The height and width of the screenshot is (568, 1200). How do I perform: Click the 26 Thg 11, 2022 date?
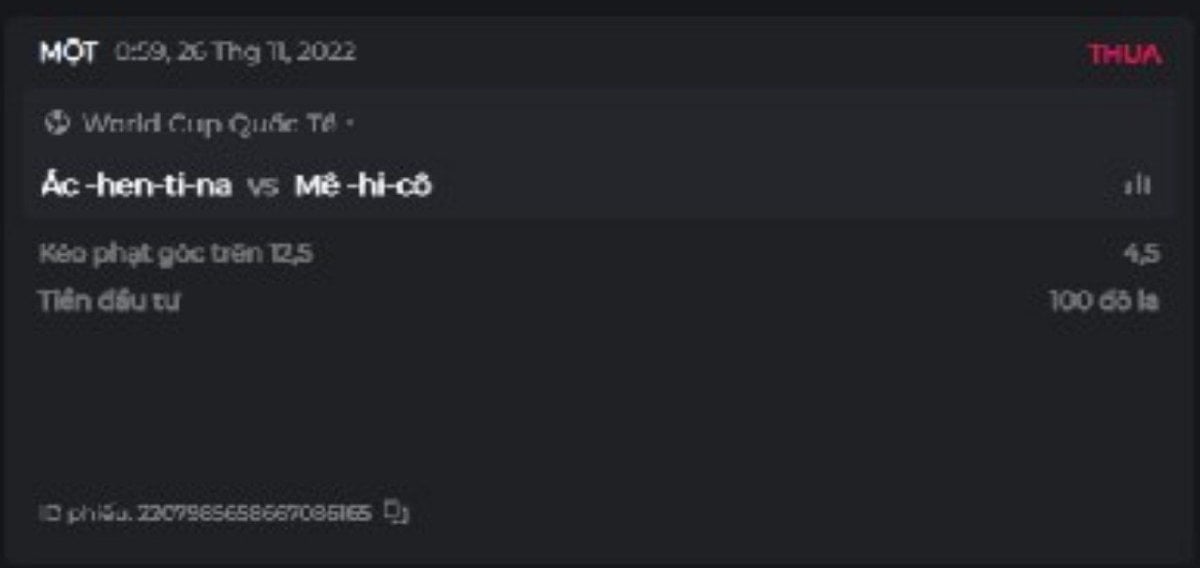pyautogui.click(x=268, y=52)
